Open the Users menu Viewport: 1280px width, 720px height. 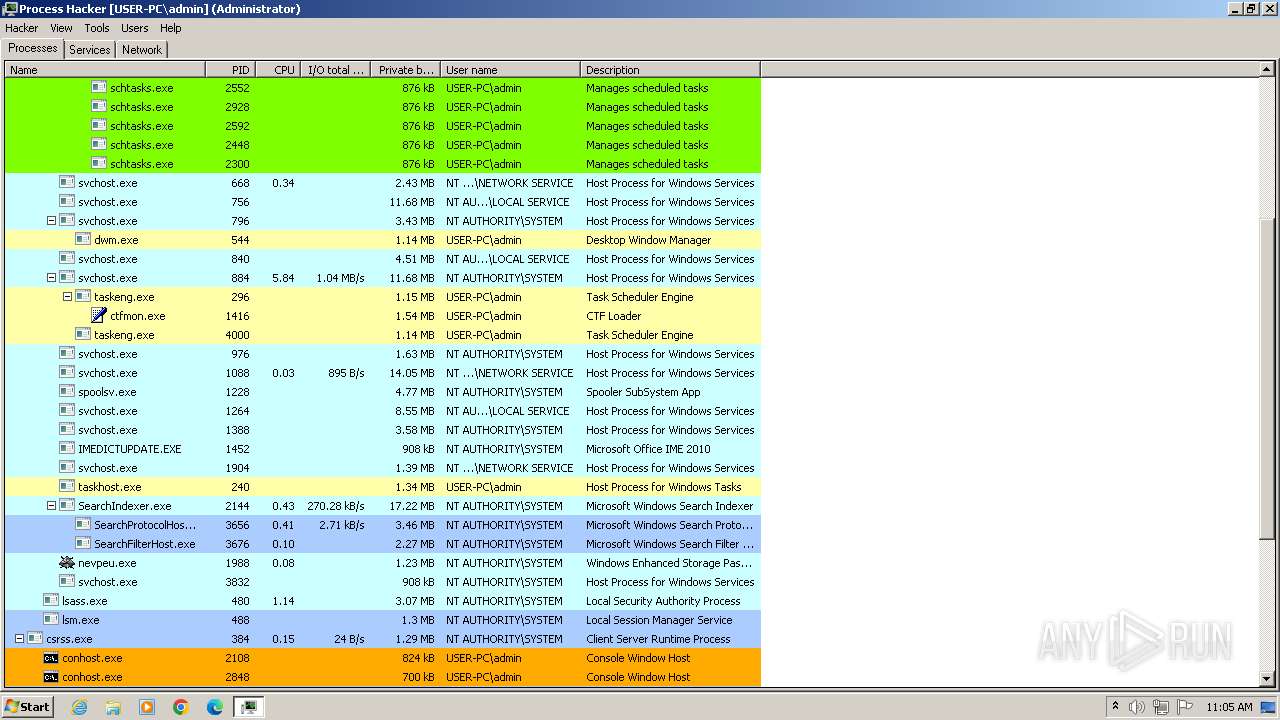pyautogui.click(x=135, y=28)
